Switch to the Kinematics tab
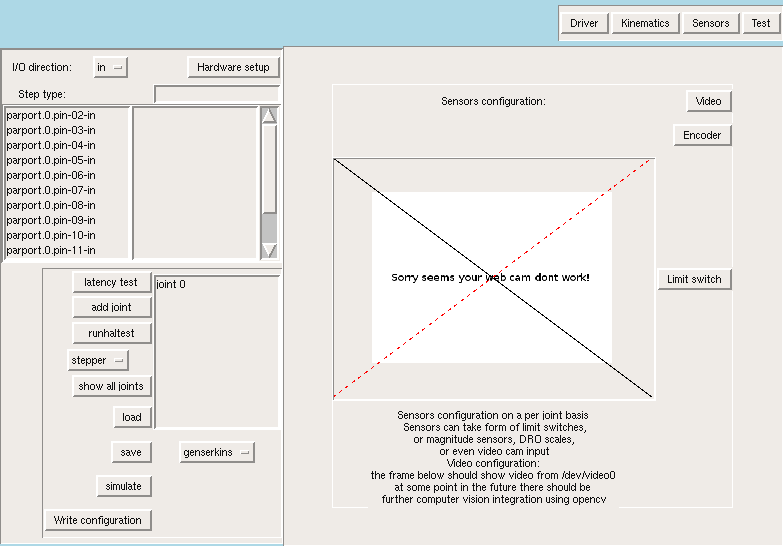Image resolution: width=783 pixels, height=546 pixels. click(645, 23)
